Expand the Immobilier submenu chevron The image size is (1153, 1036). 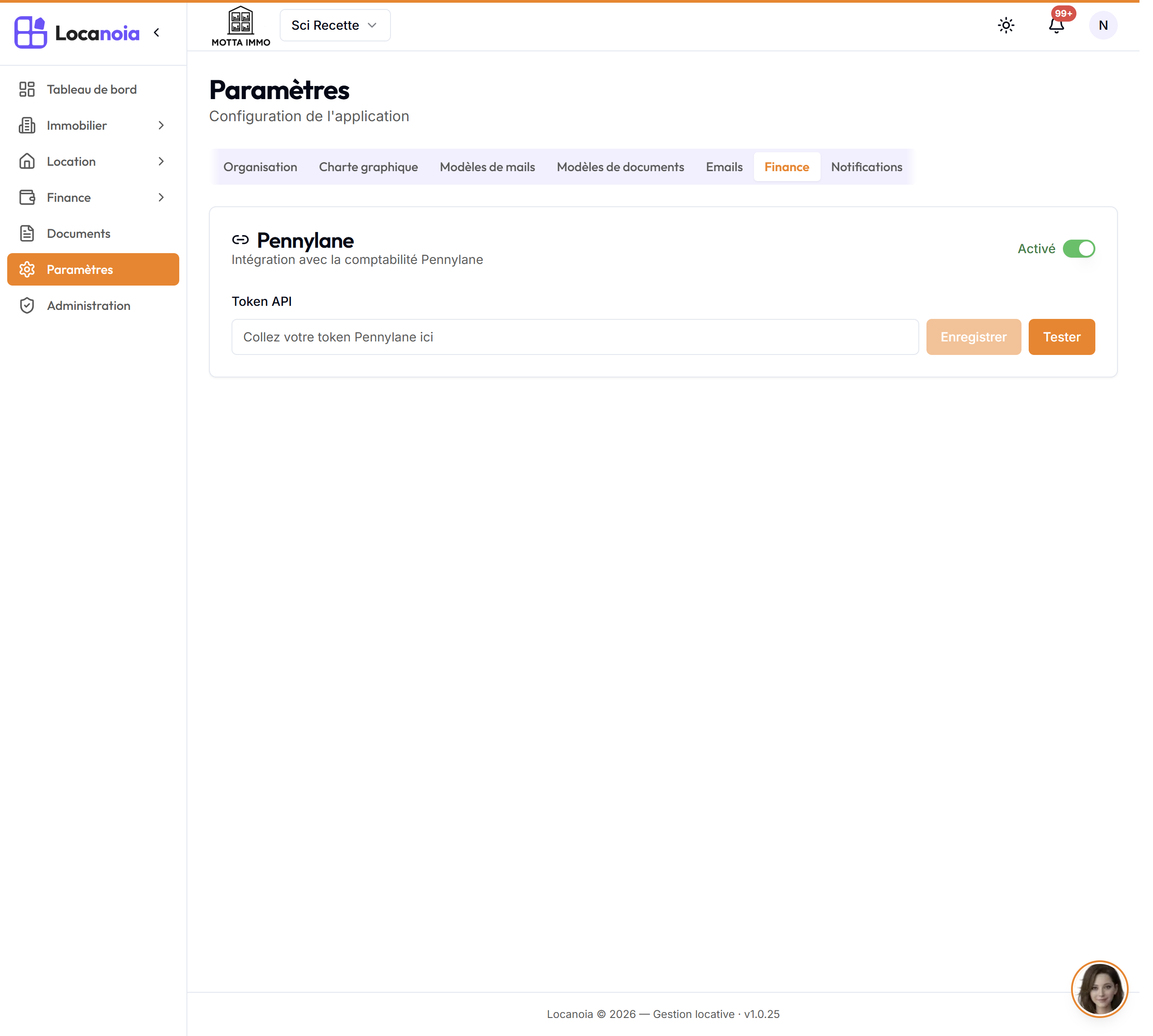(x=161, y=125)
